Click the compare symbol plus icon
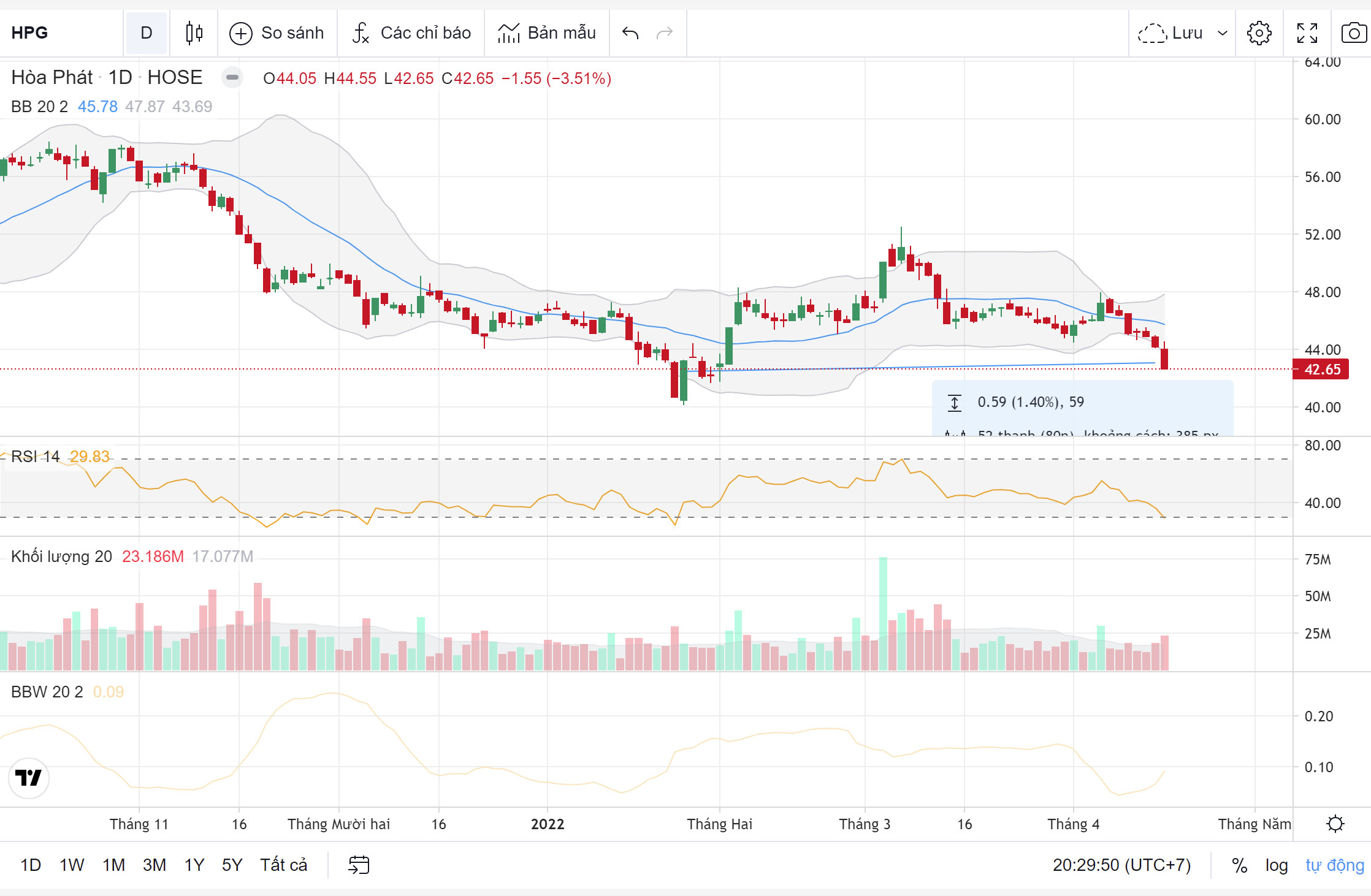Viewport: 1371px width, 896px height. pos(240,33)
